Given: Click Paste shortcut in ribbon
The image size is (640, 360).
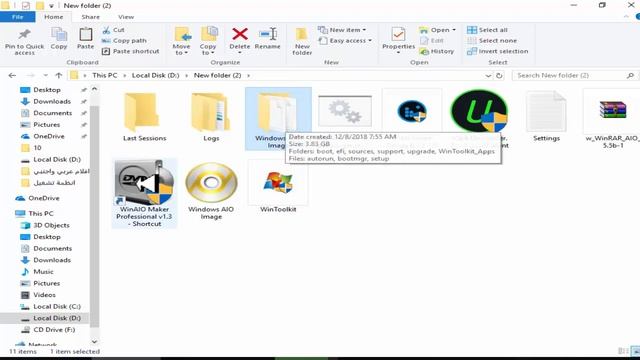Looking at the screenshot, I should [130, 51].
